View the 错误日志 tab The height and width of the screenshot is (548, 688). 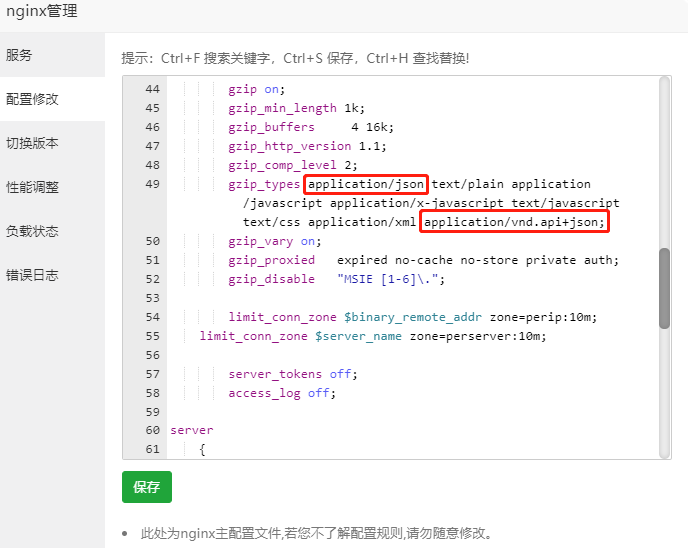point(33,275)
